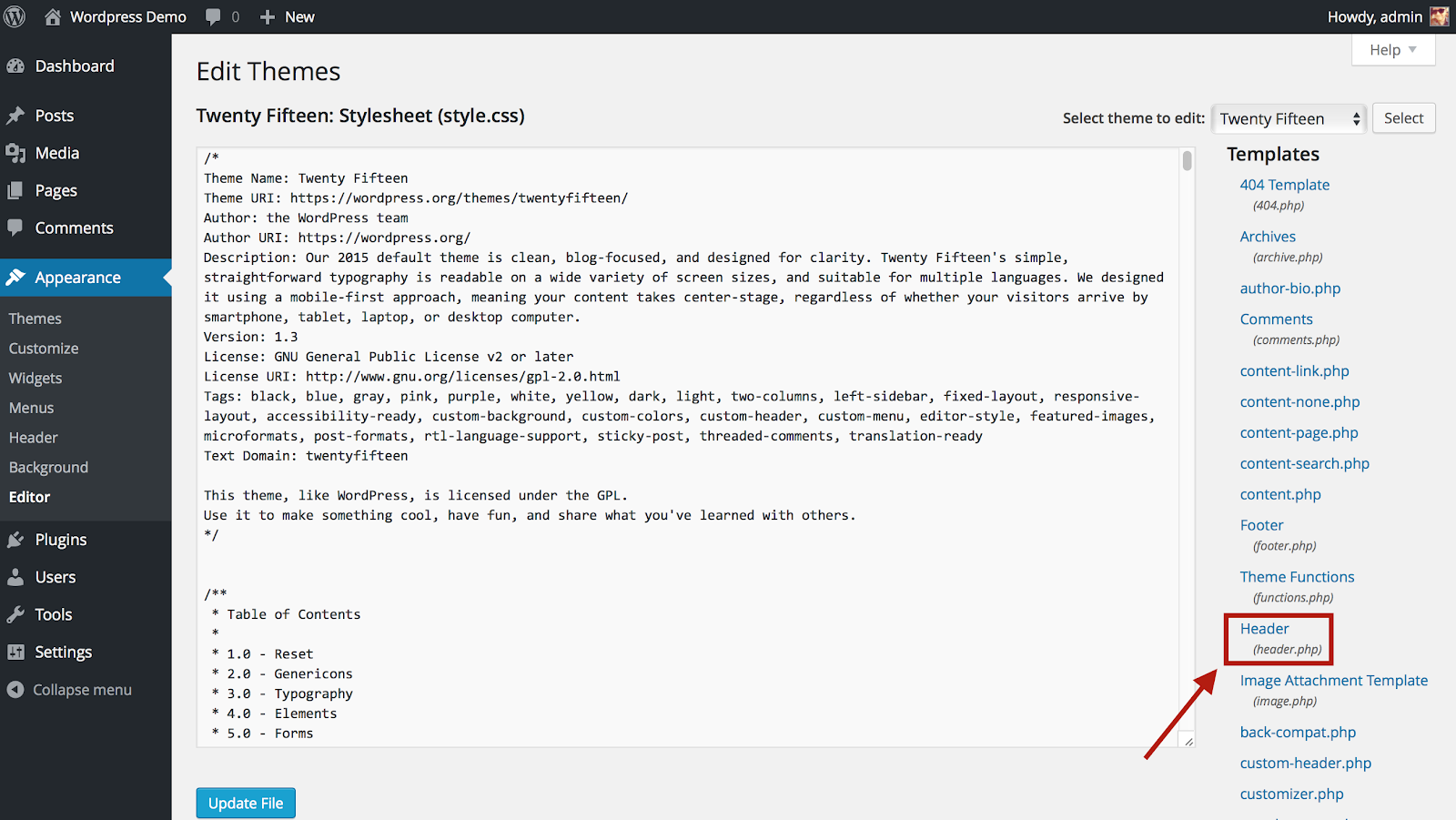Viewport: 1456px width, 820px height.
Task: Open Tools using the wrench icon
Action: pyautogui.click(x=18, y=613)
